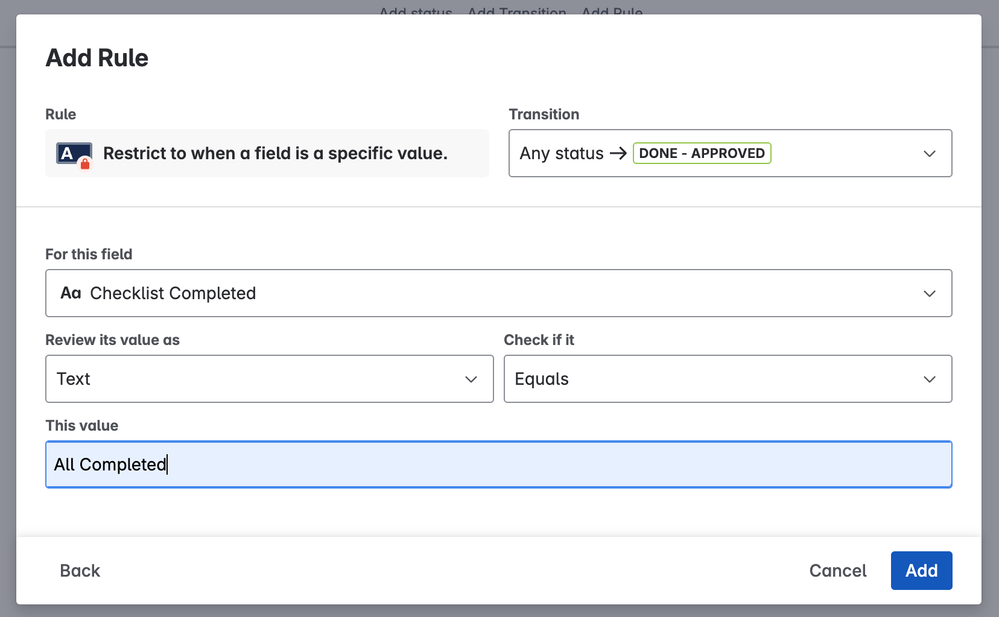Go Back to the previous step
Viewport: 999px width, 617px height.
point(80,570)
